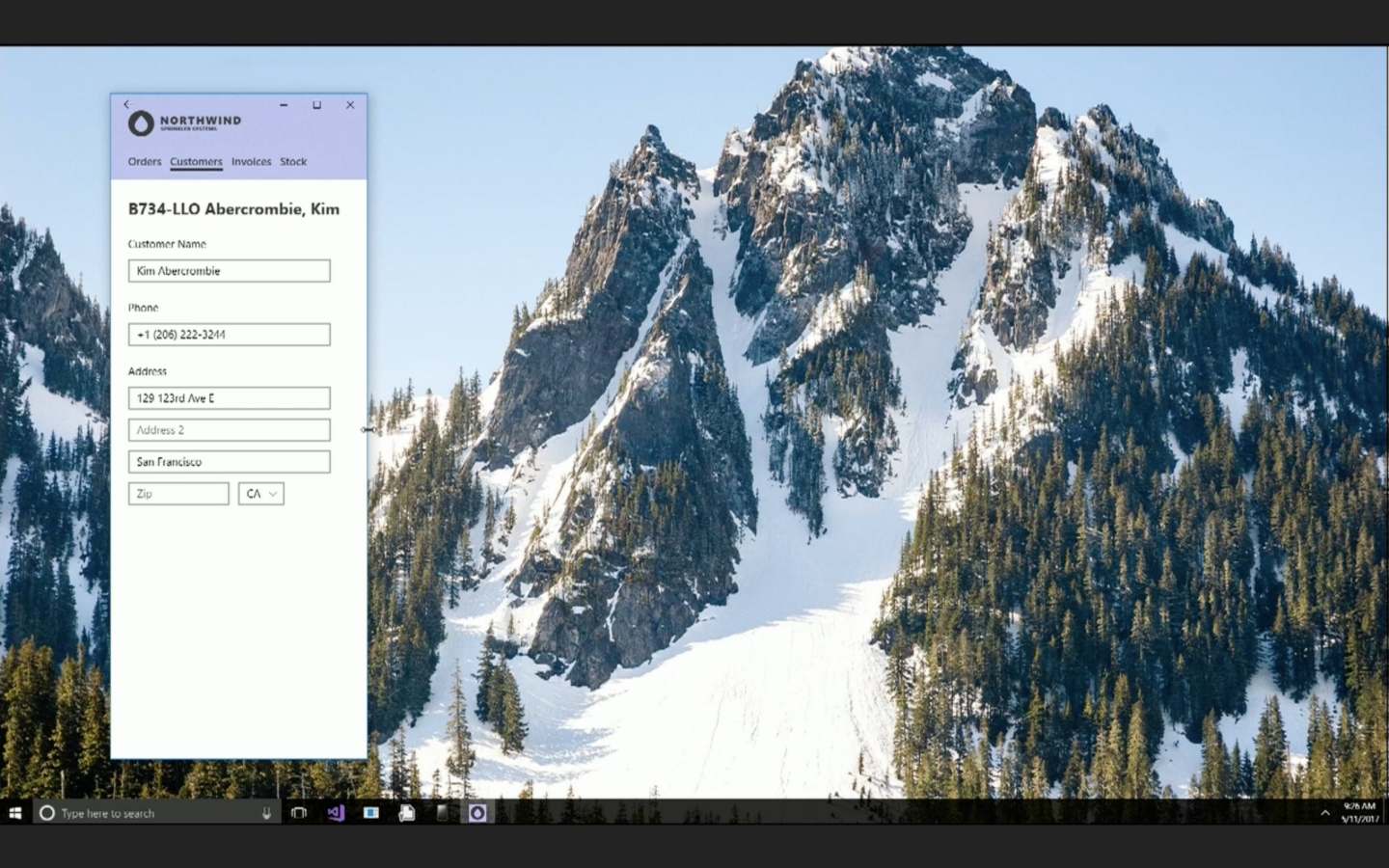The height and width of the screenshot is (868, 1389).
Task: Click the Zip field
Action: click(x=178, y=494)
